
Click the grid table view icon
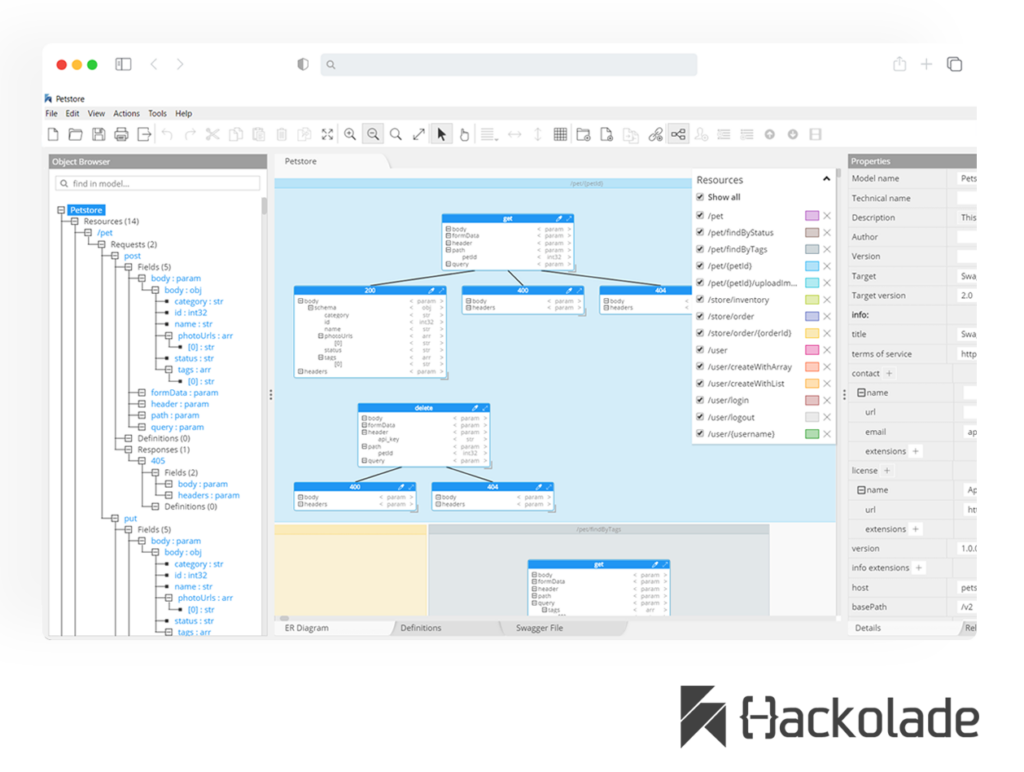[560, 134]
